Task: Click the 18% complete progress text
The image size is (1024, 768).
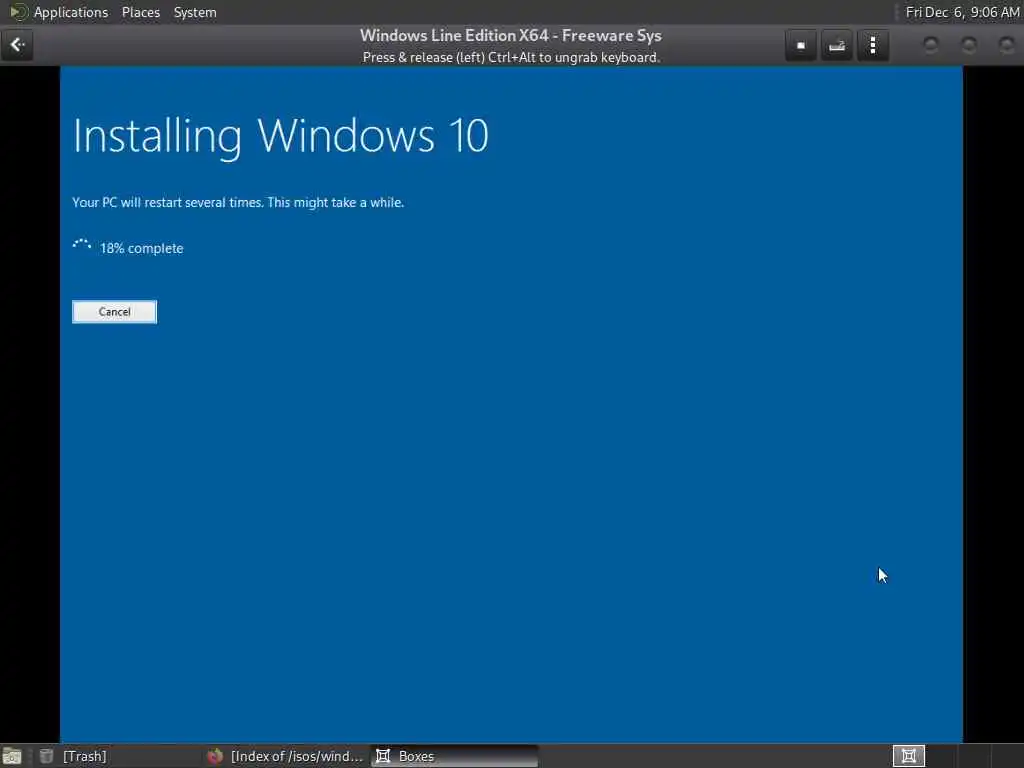Action: [x=141, y=248]
